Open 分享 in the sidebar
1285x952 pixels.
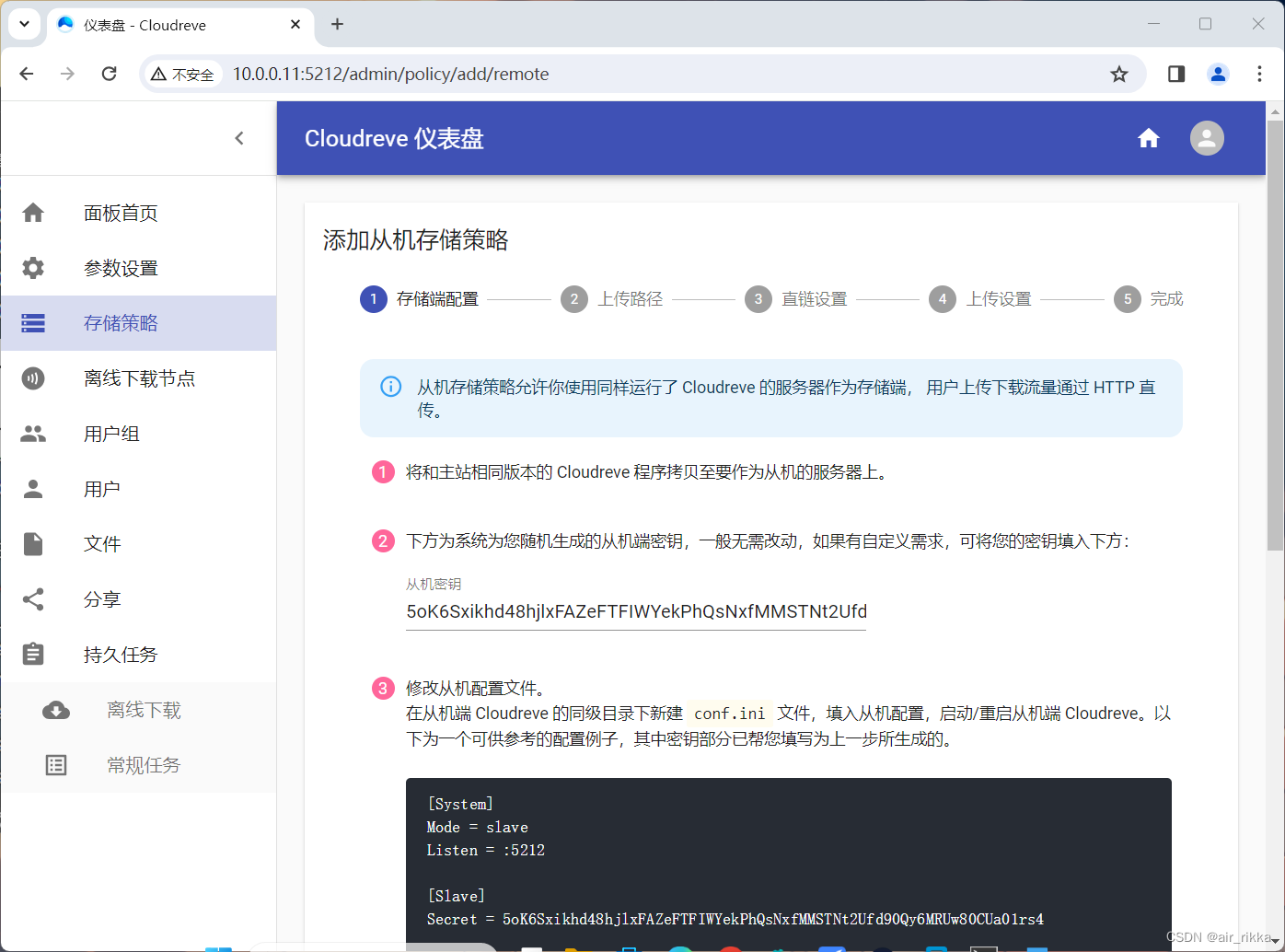(x=138, y=599)
